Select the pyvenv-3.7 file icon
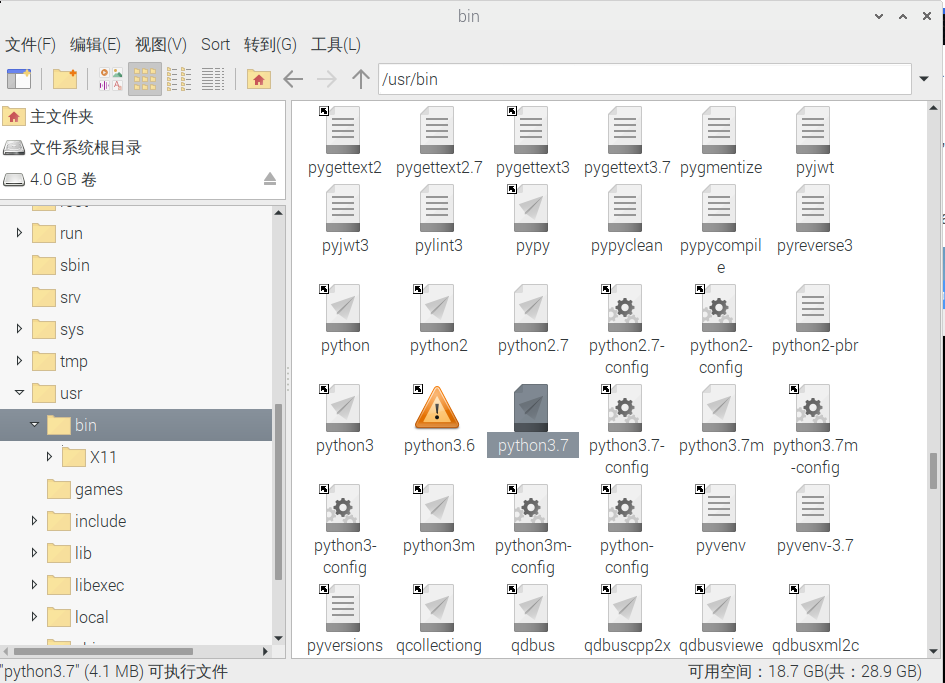 (813, 509)
